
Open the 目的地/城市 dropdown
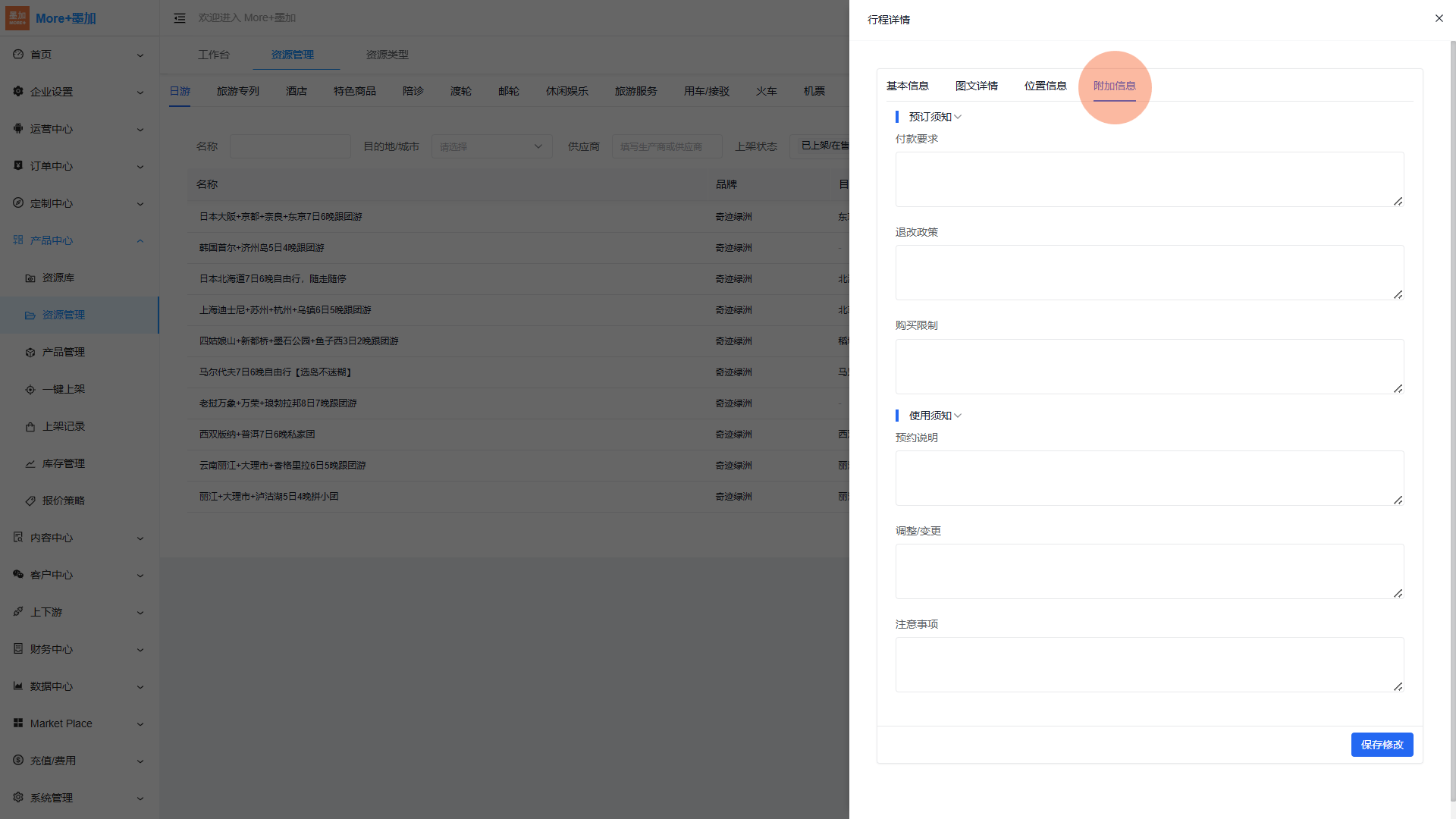pyautogui.click(x=491, y=146)
